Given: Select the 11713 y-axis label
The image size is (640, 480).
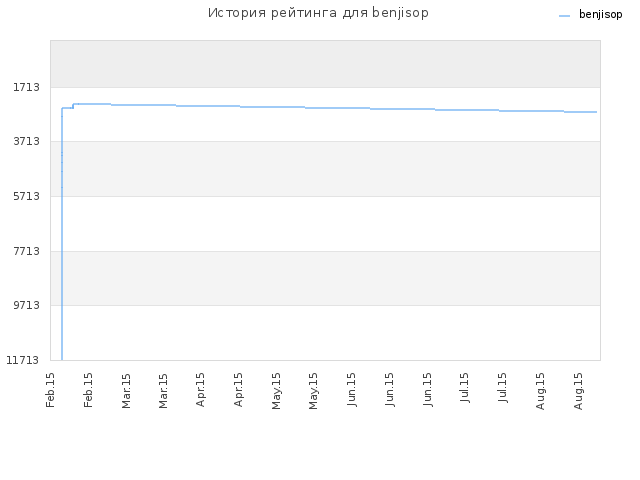Looking at the screenshot, I should pyautogui.click(x=22, y=360).
